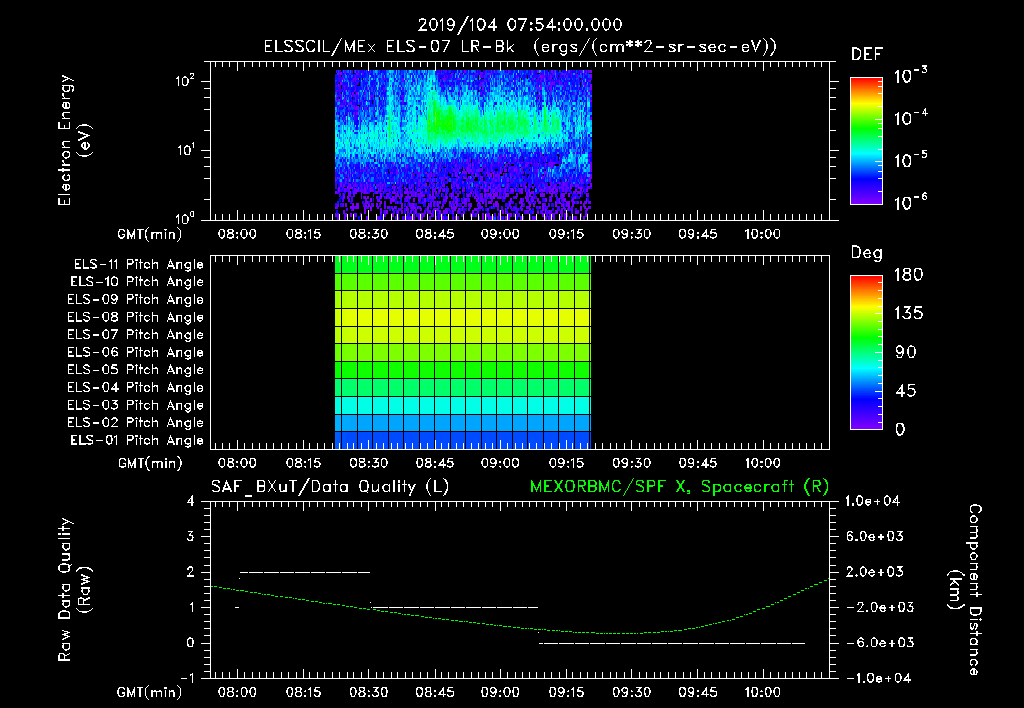The image size is (1024, 708).
Task: Click the Component Distance (km) axis label
Action: (965, 590)
